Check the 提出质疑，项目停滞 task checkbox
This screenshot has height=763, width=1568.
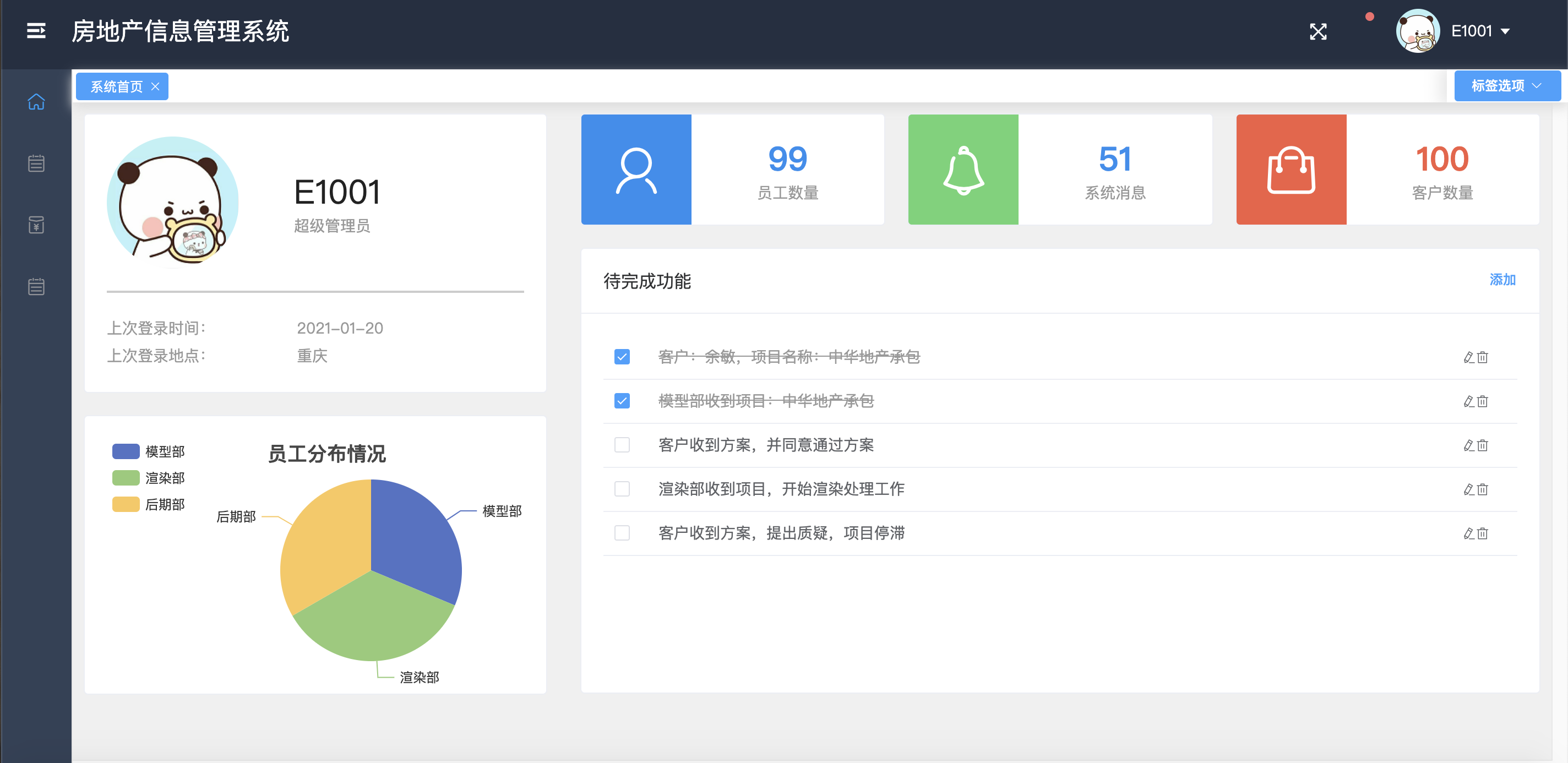tap(622, 533)
